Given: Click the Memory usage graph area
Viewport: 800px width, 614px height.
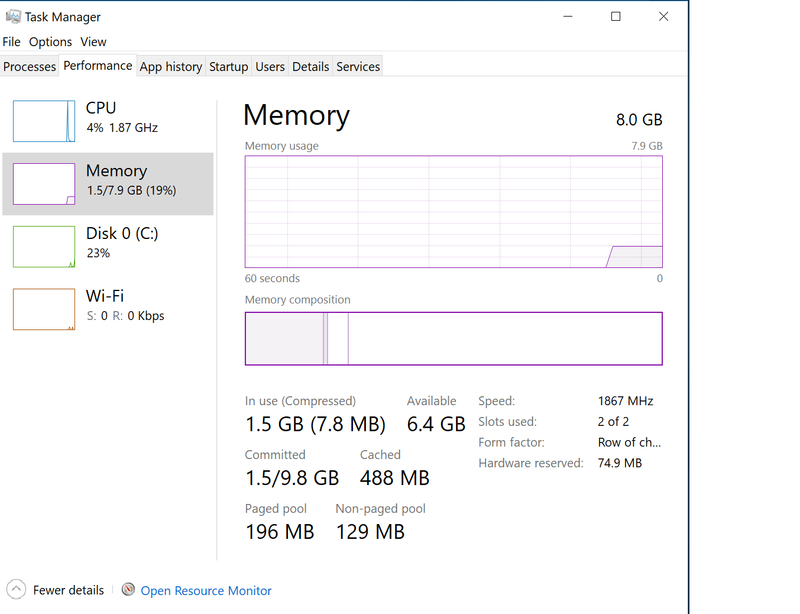Looking at the screenshot, I should coord(453,212).
